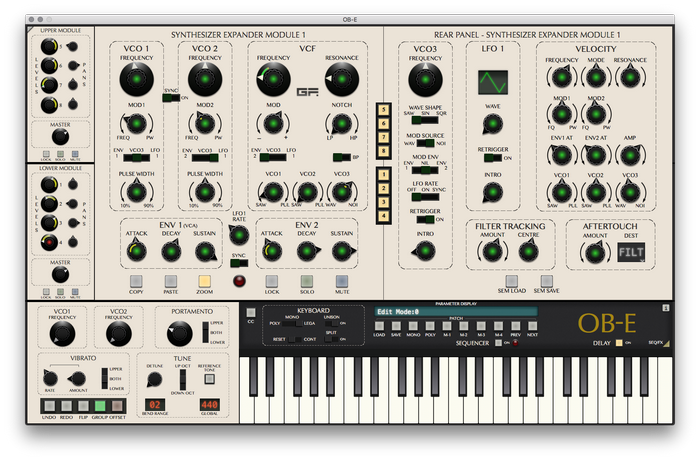Screen dimensions: 700x461
Task: Toggle VCO3 RETRIGGER switch
Action: pyautogui.click(x=425, y=220)
